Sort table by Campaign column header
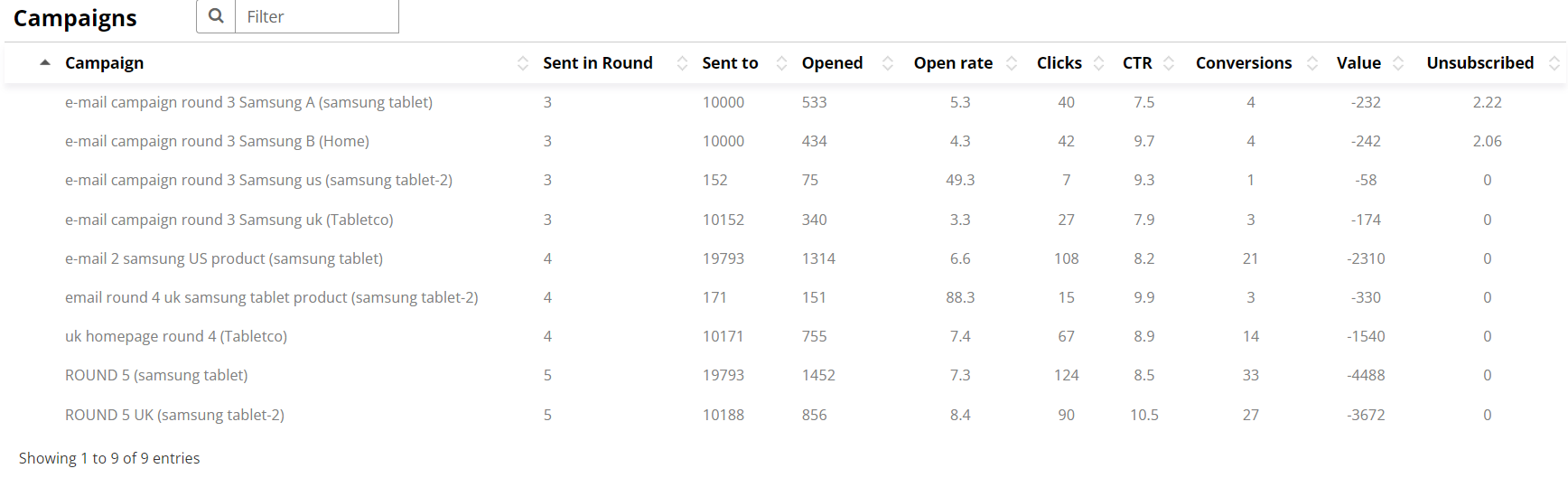The width and height of the screenshot is (1568, 478). (x=104, y=62)
